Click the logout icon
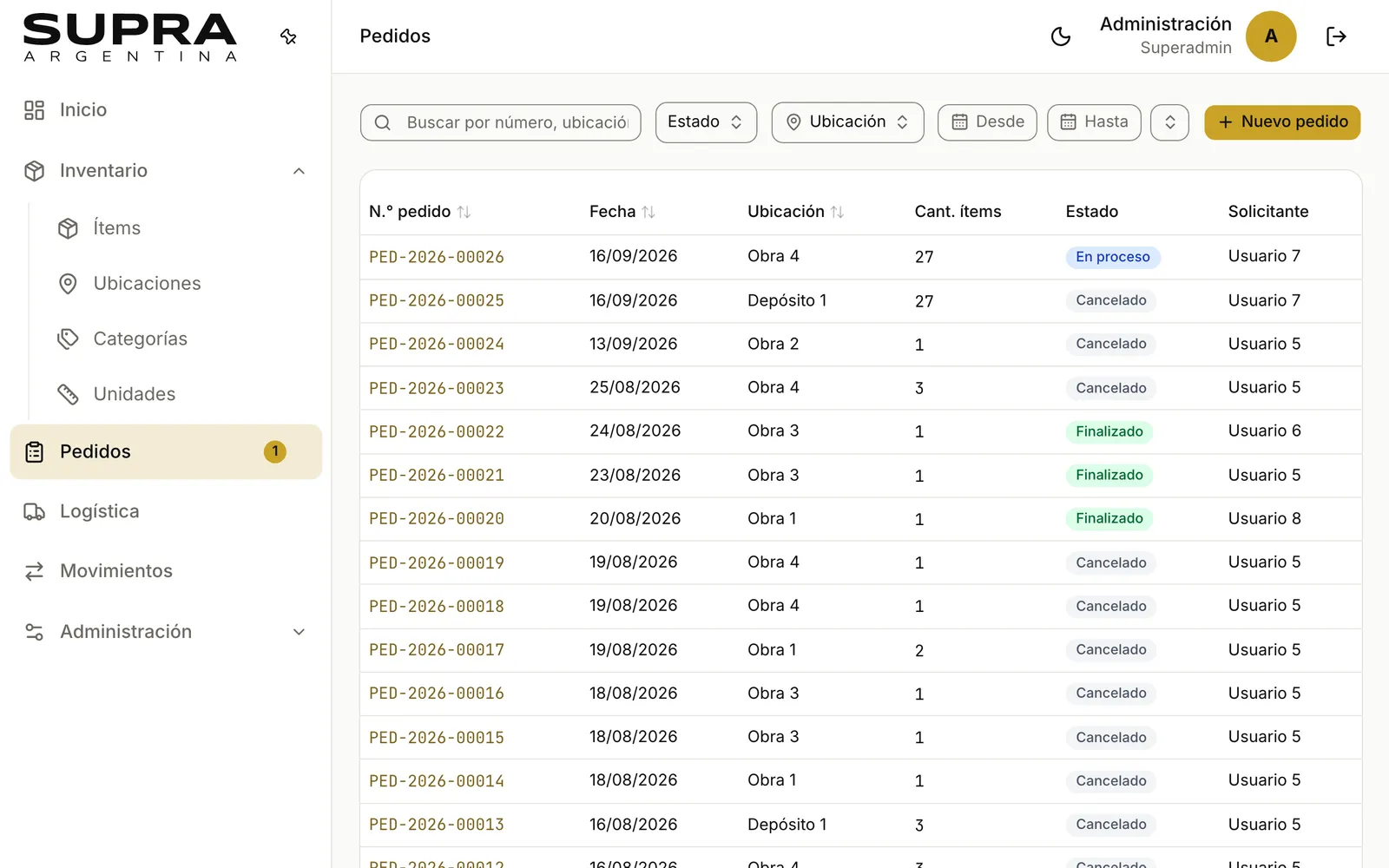Viewport: 1389px width, 868px height. 1336,36
